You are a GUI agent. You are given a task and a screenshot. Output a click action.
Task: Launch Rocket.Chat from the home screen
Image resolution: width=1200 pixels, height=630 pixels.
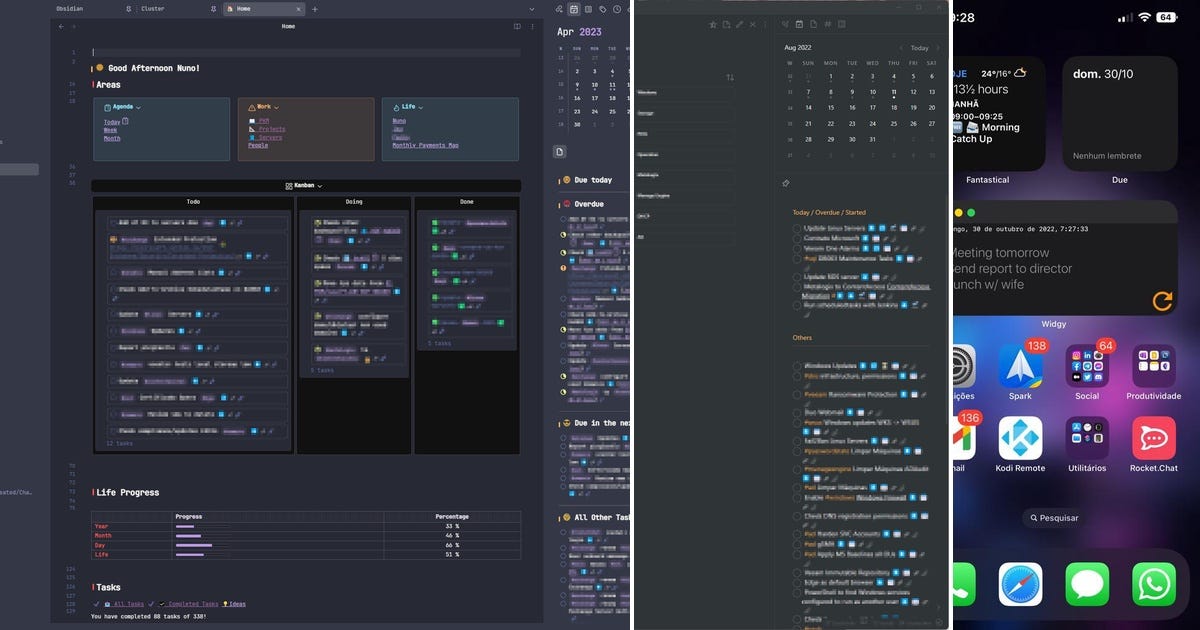[1154, 438]
